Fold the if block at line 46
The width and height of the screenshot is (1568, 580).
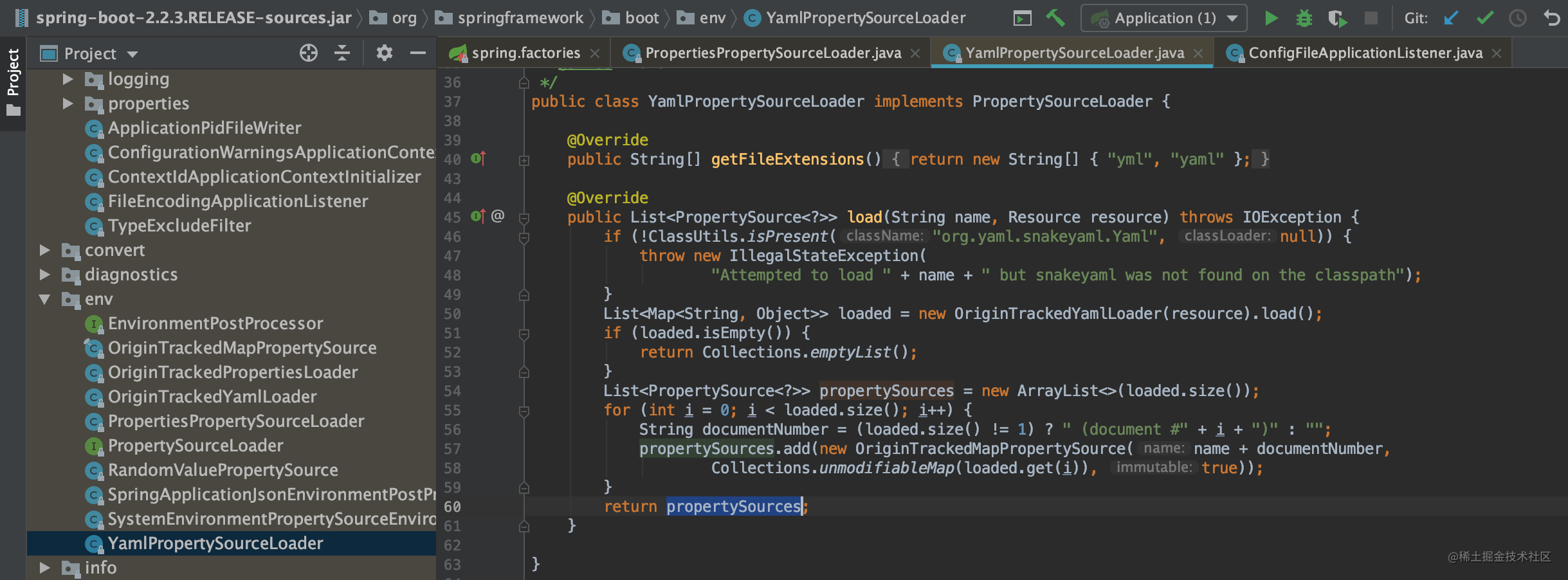click(524, 238)
